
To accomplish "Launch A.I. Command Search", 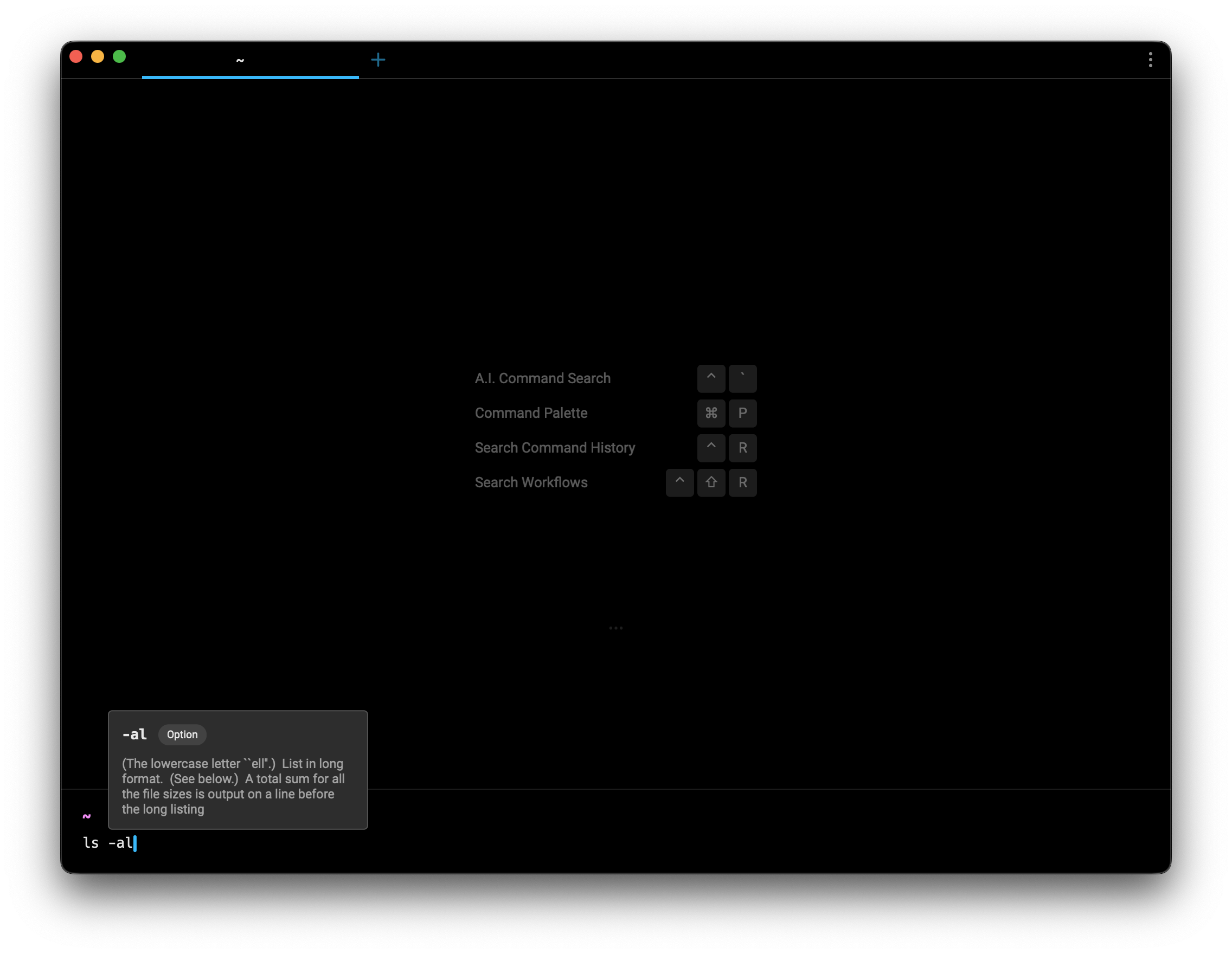I will [x=543, y=378].
